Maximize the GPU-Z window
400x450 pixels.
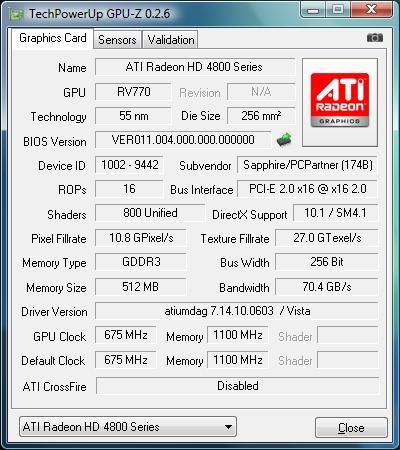click(337, 9)
